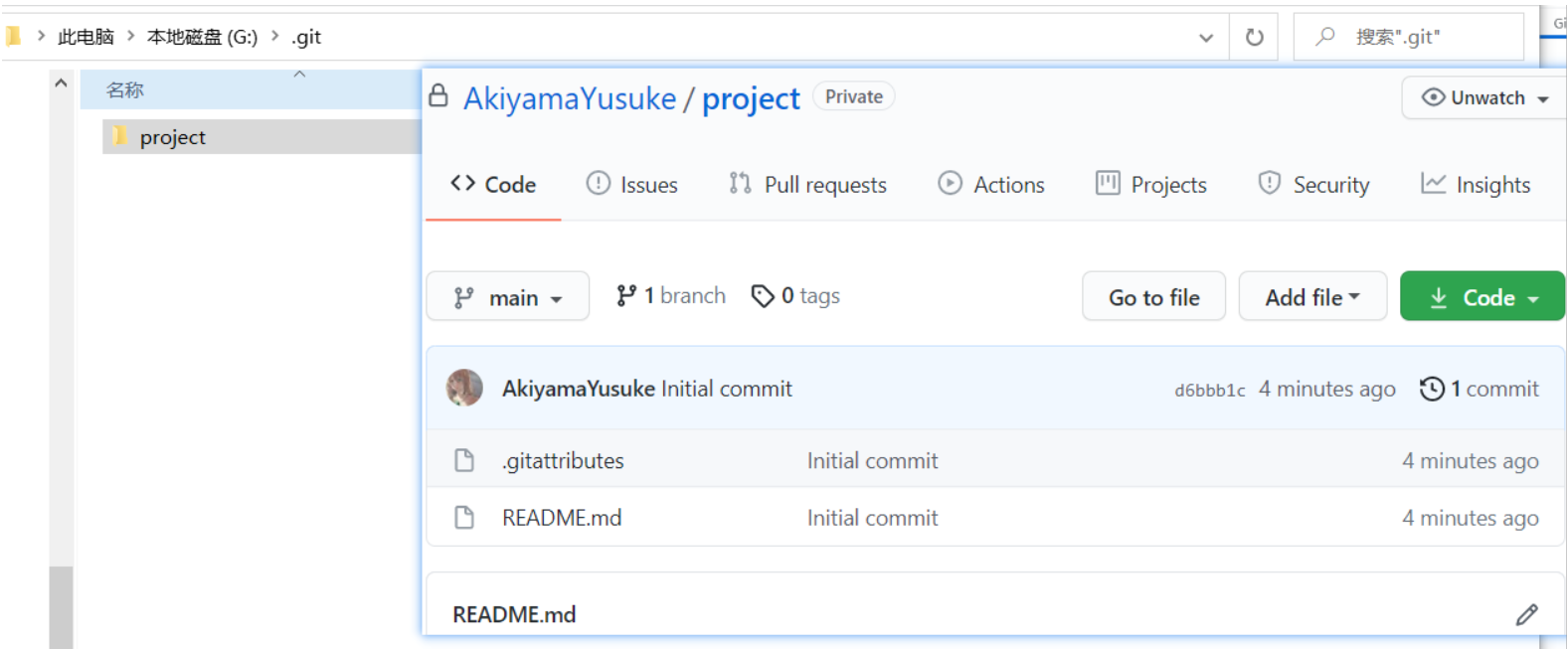Open Initial commit message for .gitattributes row

[872, 461]
